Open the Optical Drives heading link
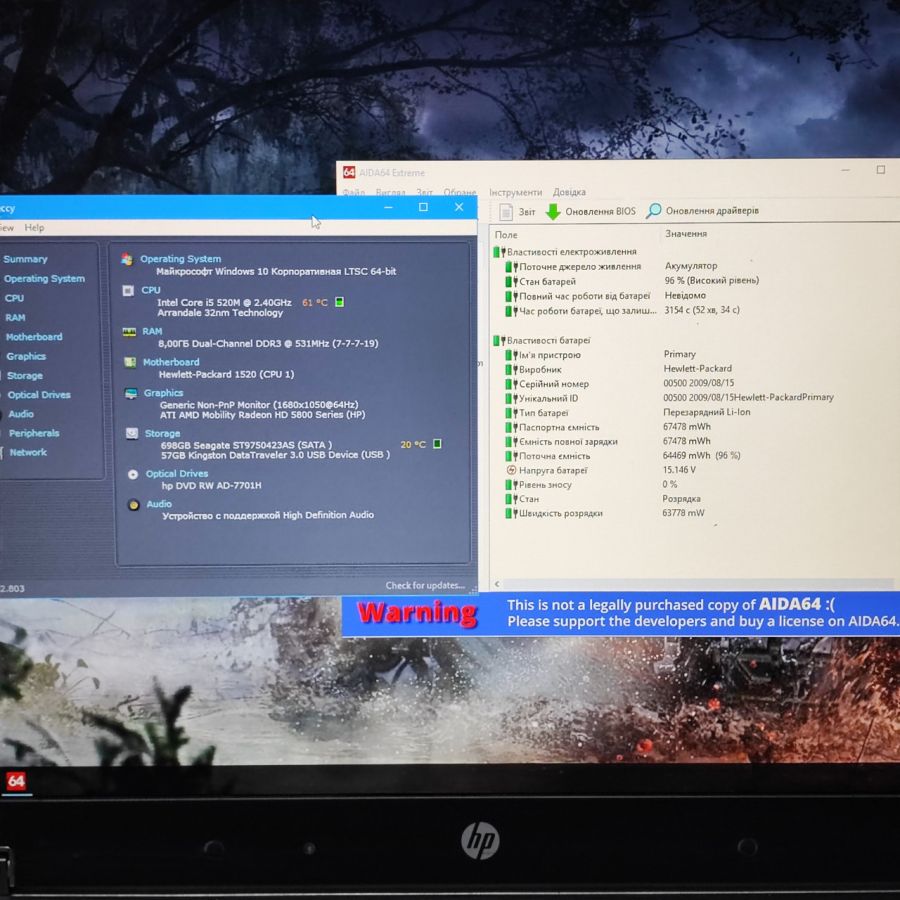 click(177, 474)
